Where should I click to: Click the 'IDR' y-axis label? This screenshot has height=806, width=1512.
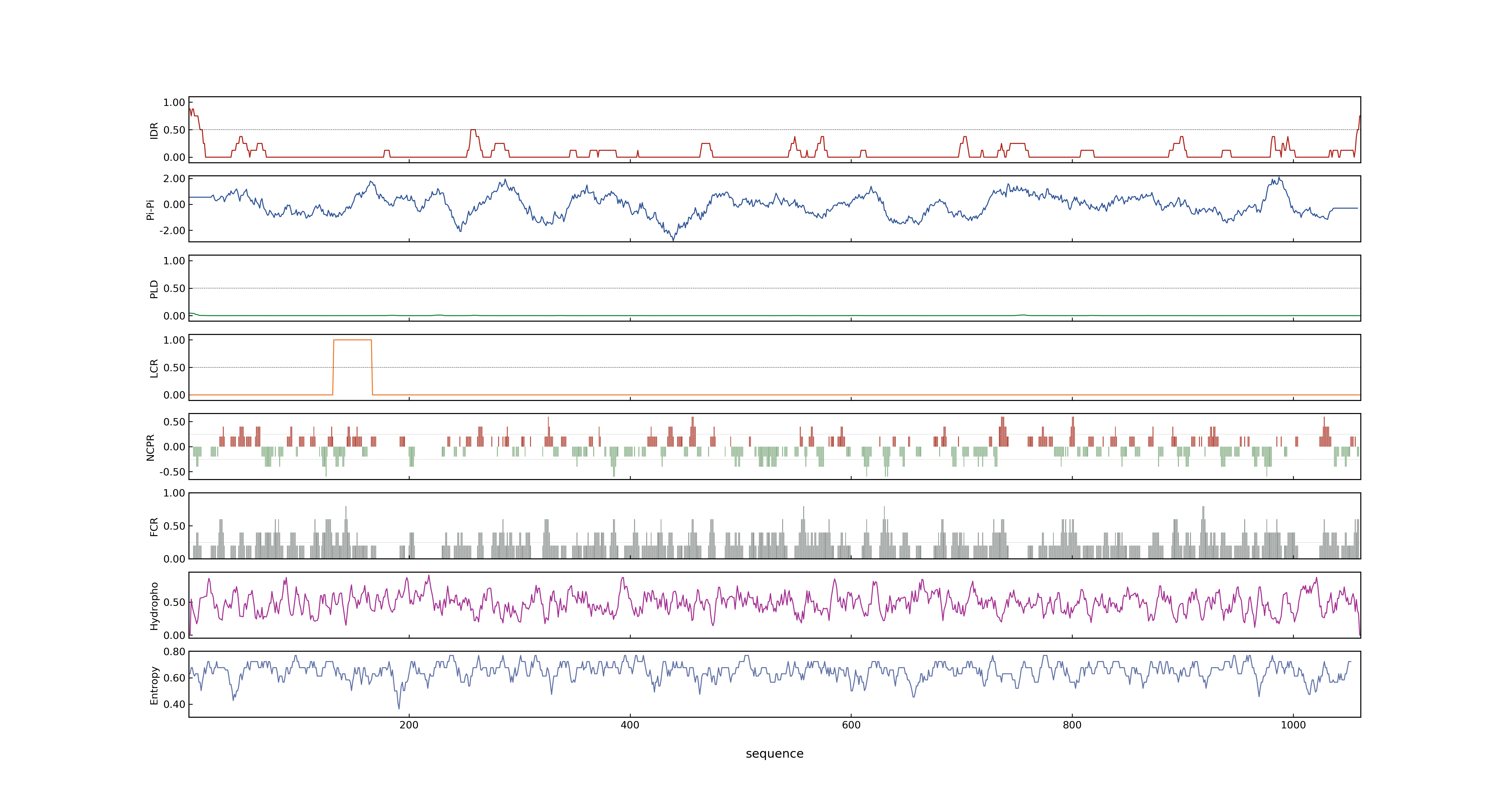154,130
